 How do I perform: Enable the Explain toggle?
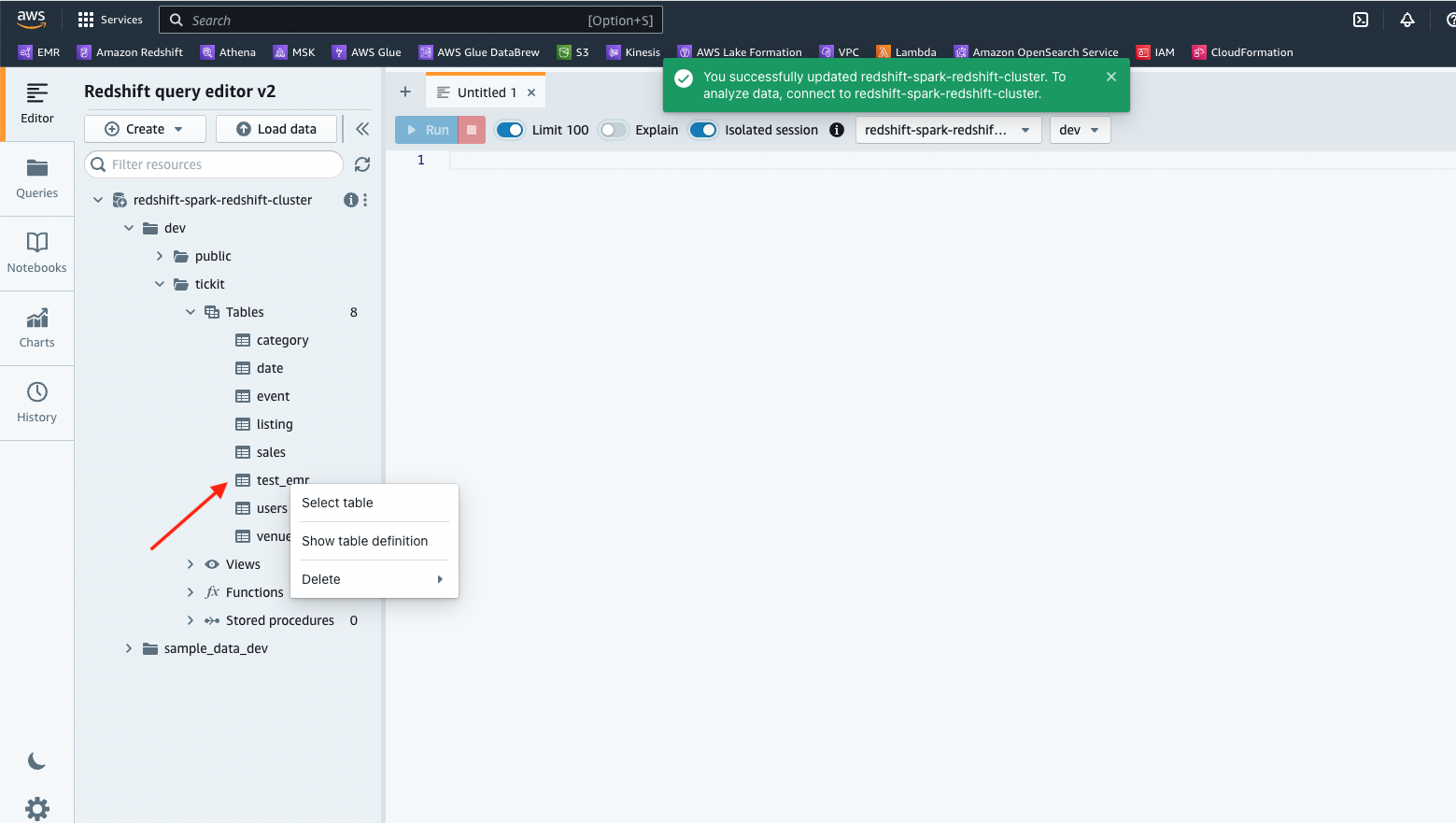tap(613, 130)
